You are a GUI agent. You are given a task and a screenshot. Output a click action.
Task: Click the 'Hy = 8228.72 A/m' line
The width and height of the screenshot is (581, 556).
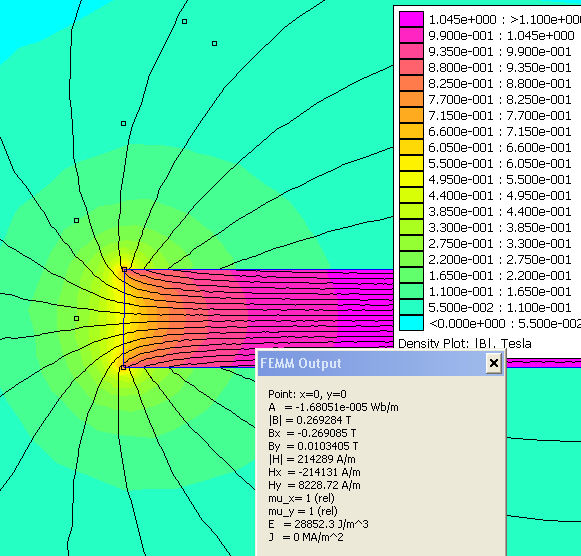pos(314,485)
